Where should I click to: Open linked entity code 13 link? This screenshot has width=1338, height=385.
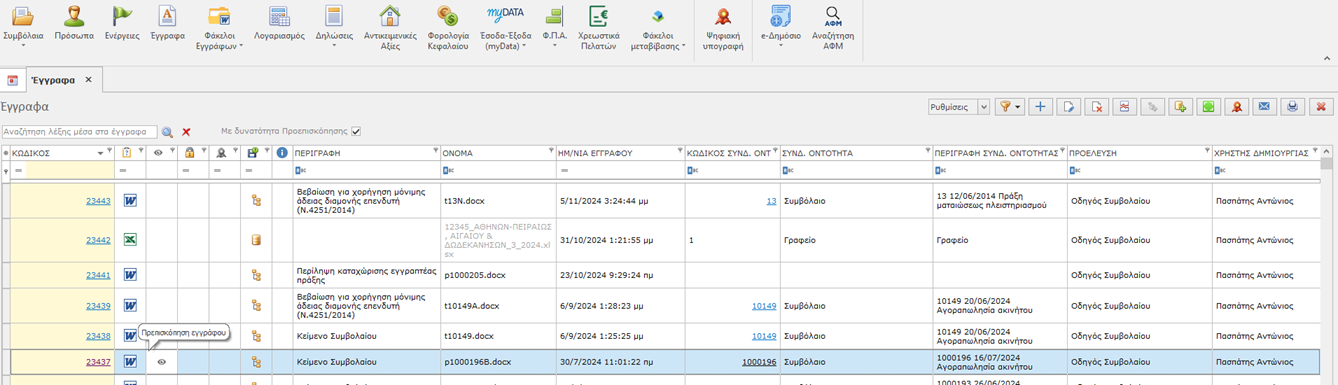[x=771, y=200]
